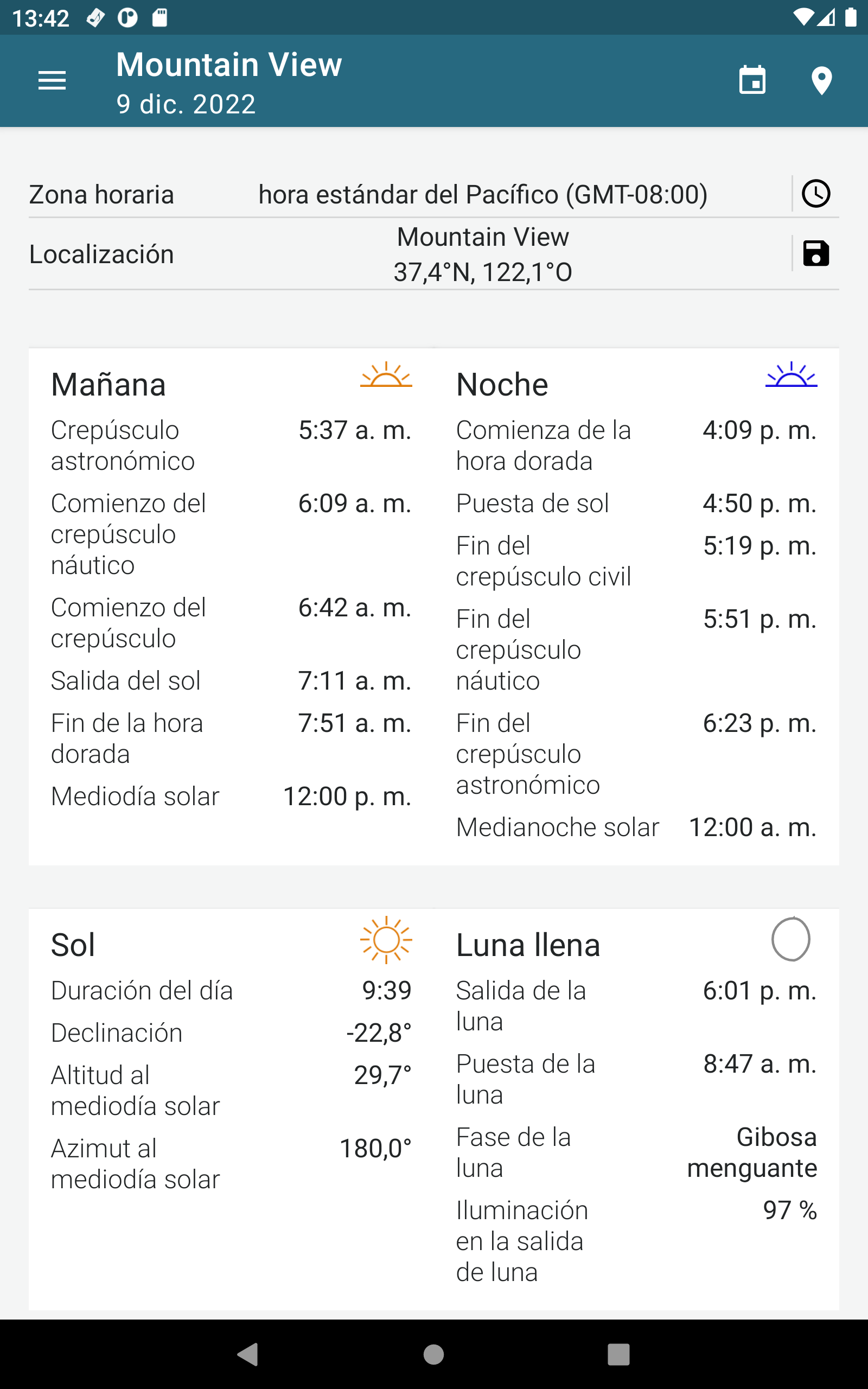This screenshot has height=1389, width=868.
Task: Tap the Luna llena card heading
Action: pyautogui.click(x=528, y=945)
